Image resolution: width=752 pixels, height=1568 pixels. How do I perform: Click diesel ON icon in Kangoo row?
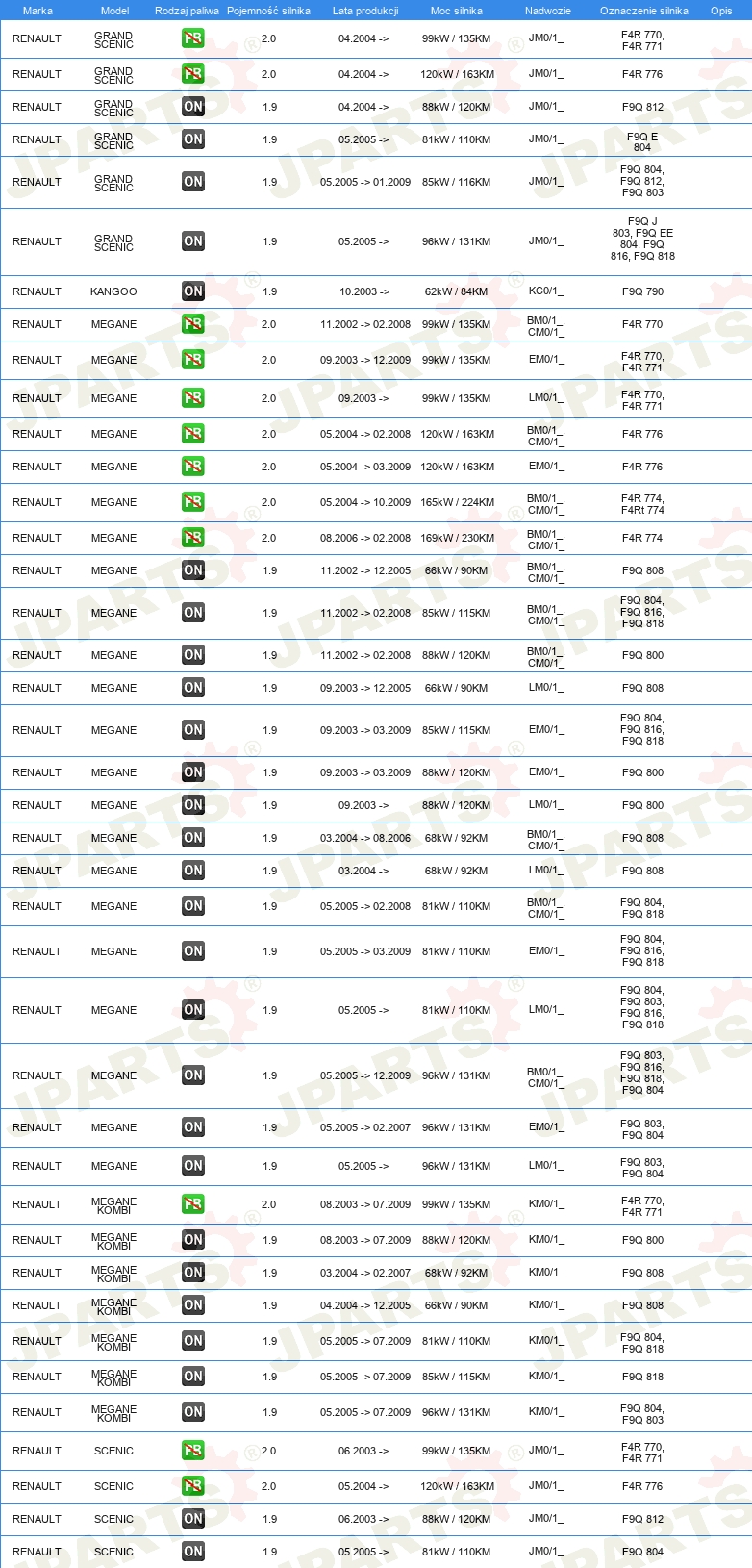(193, 291)
